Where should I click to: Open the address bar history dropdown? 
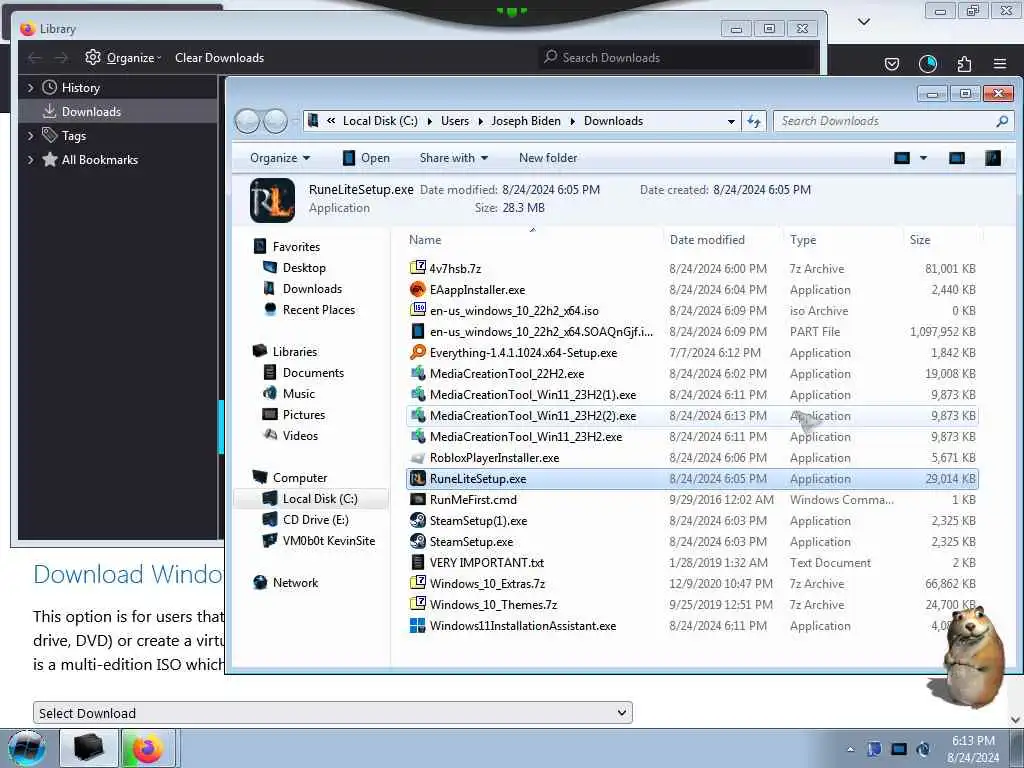(731, 121)
